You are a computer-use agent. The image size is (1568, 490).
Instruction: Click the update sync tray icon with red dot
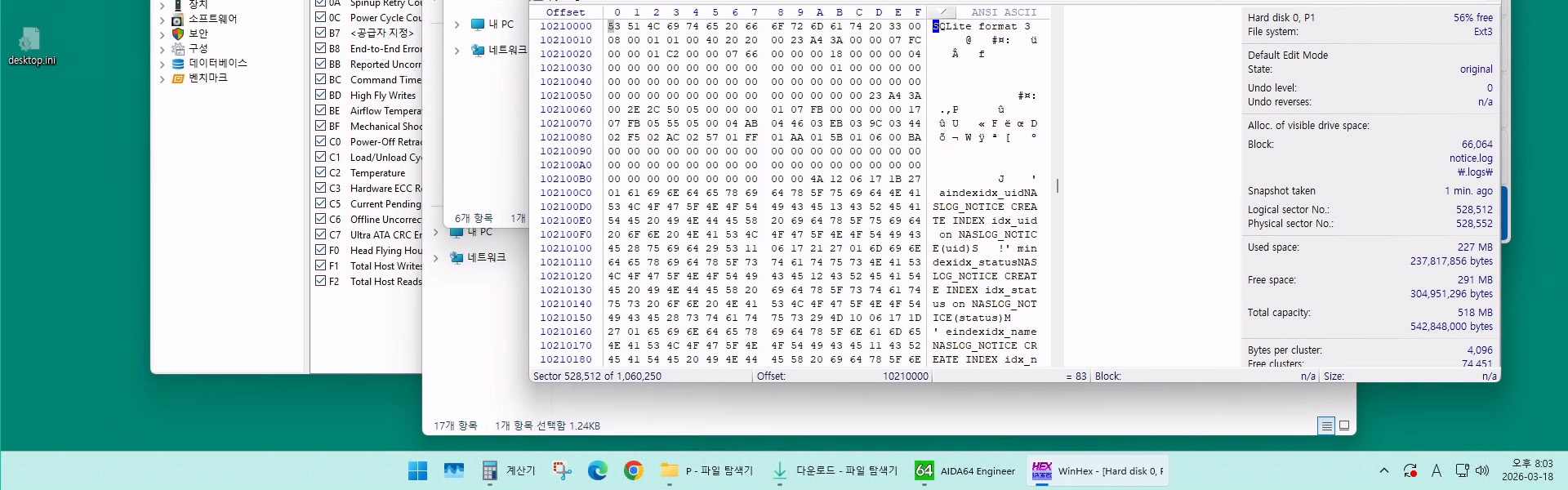click(1410, 470)
